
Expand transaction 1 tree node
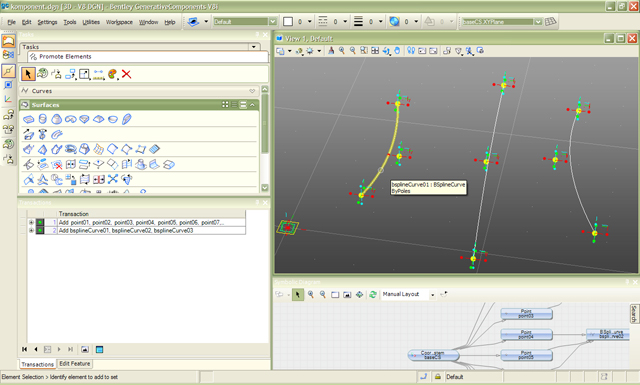[x=31, y=223]
